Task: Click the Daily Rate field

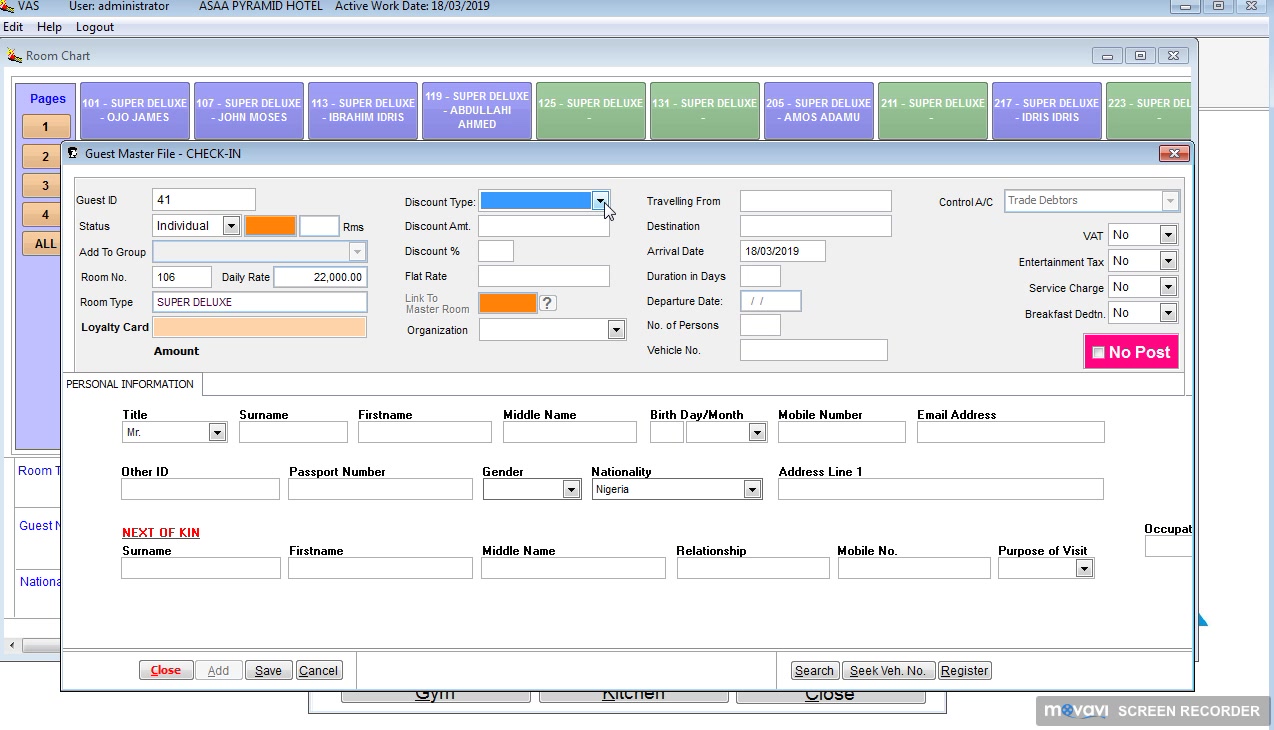Action: click(320, 277)
